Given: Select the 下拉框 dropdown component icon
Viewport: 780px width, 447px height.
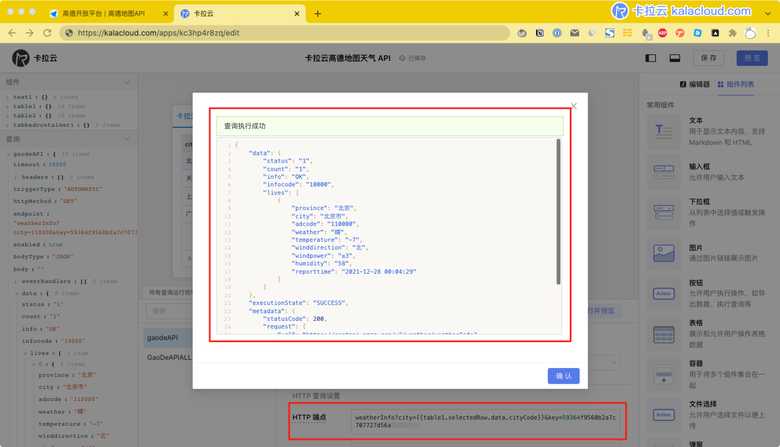Looking at the screenshot, I should tap(664, 212).
